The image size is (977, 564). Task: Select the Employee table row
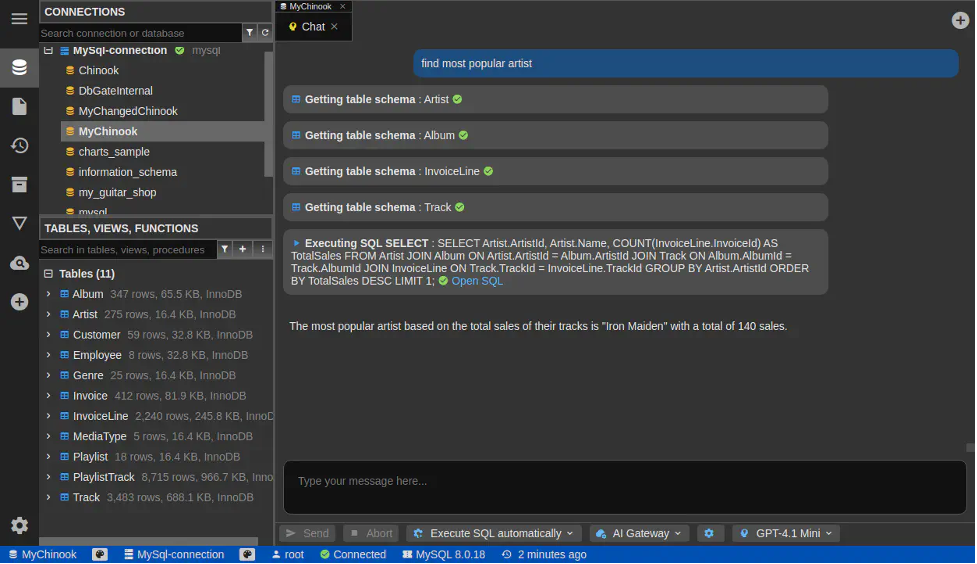tap(156, 355)
